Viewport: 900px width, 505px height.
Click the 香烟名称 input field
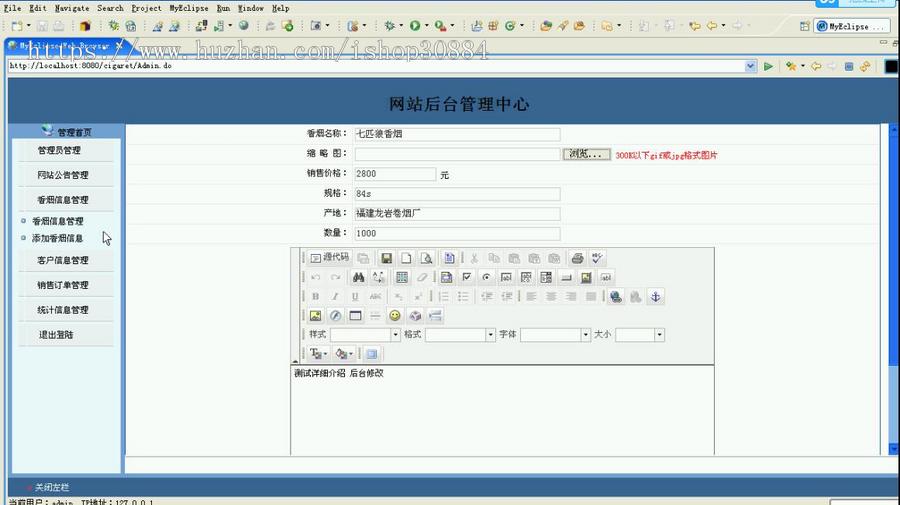click(457, 134)
